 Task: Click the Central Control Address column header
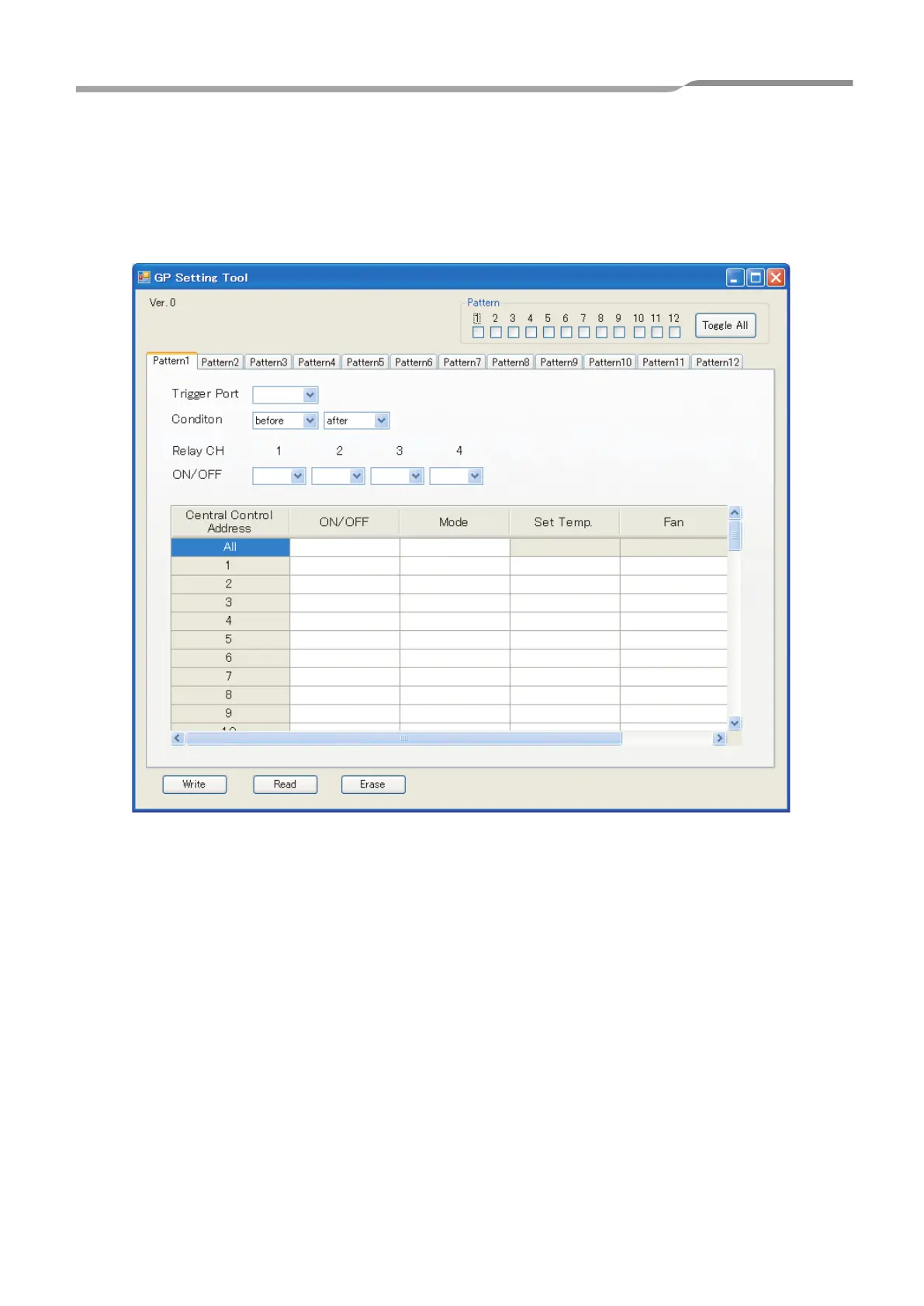pos(230,521)
